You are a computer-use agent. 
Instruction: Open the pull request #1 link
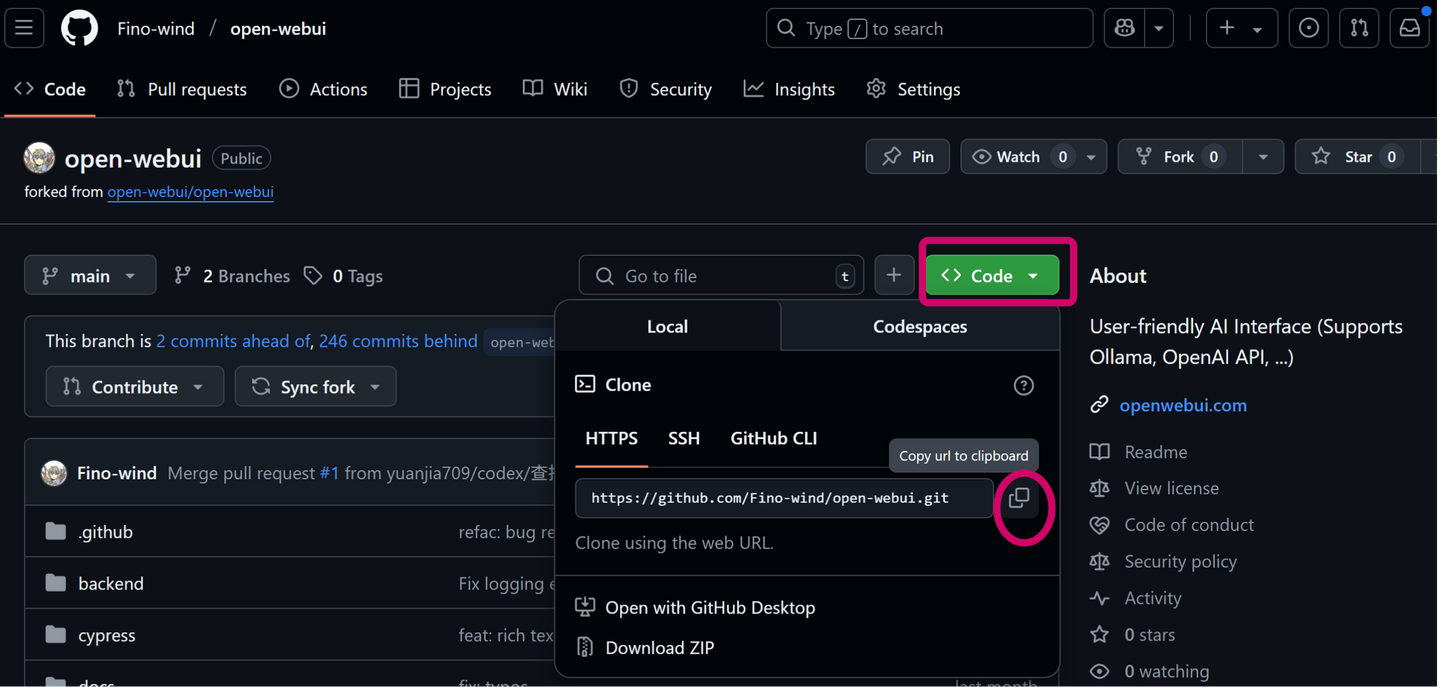[x=329, y=473]
